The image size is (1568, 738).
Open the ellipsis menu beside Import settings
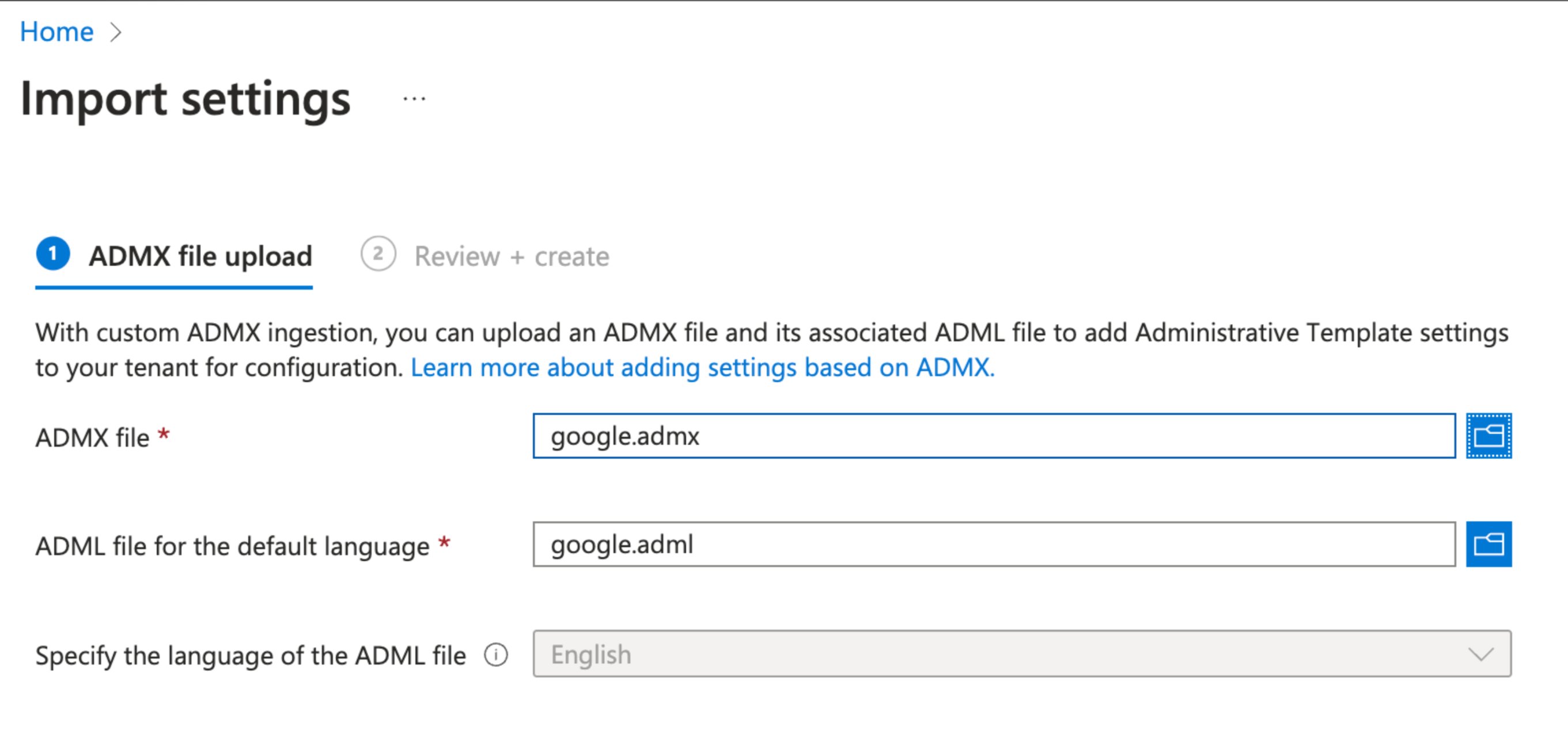pyautogui.click(x=414, y=98)
